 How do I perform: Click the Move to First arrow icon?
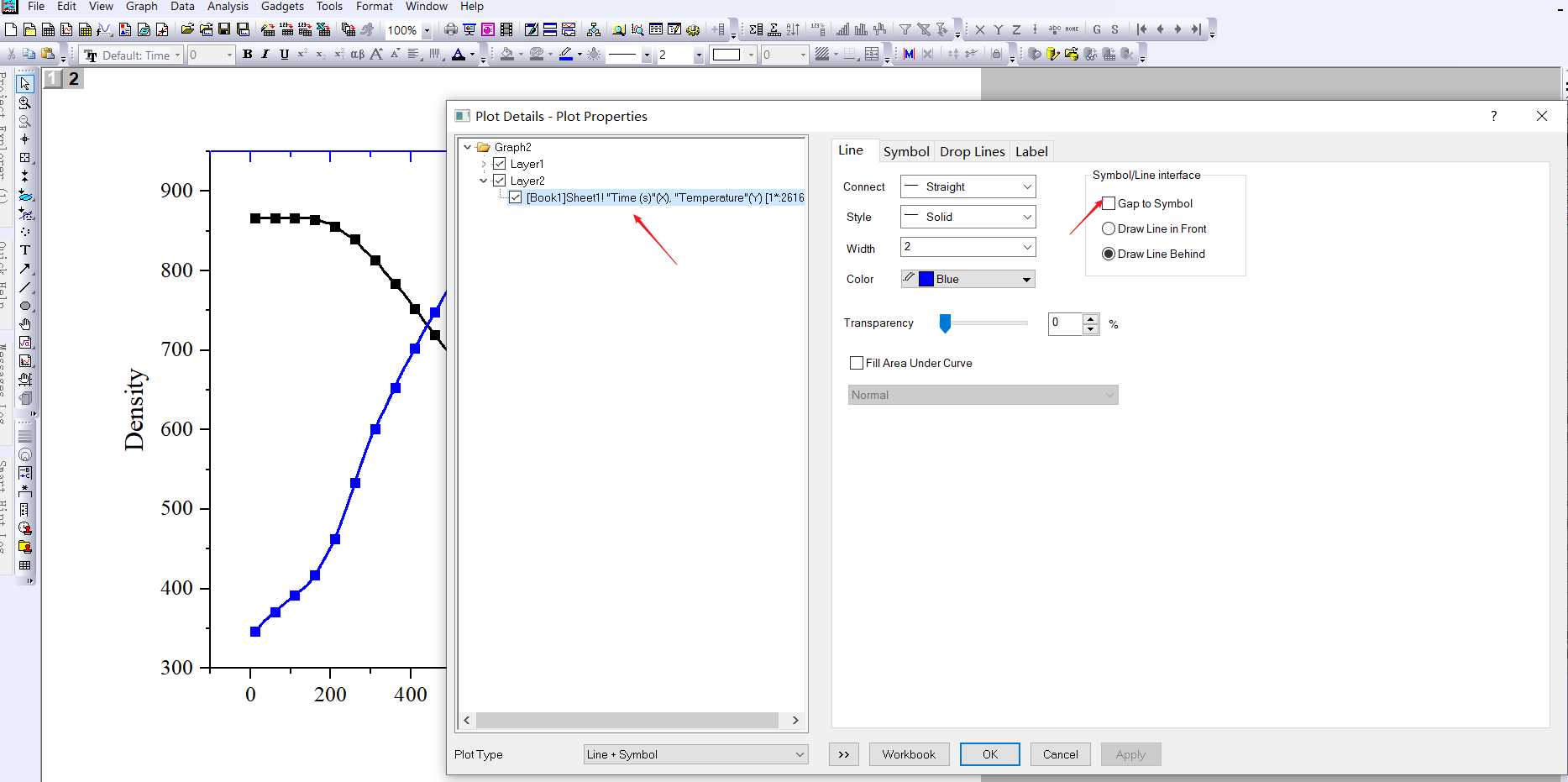point(1141,29)
